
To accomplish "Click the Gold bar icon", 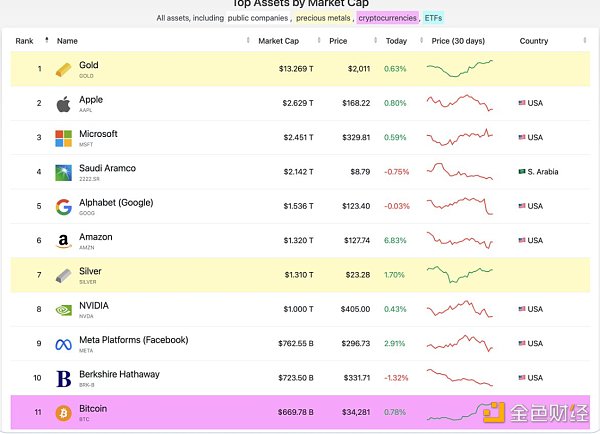I will click(63, 69).
